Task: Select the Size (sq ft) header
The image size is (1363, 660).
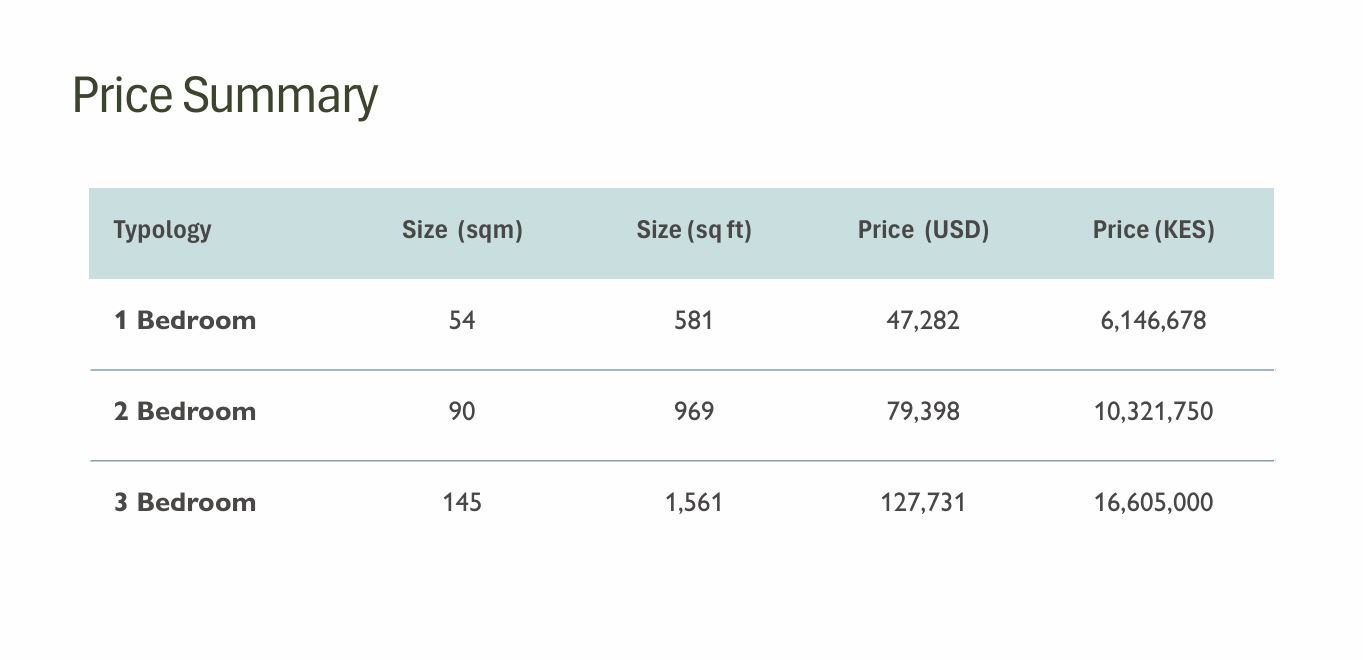Action: point(693,230)
